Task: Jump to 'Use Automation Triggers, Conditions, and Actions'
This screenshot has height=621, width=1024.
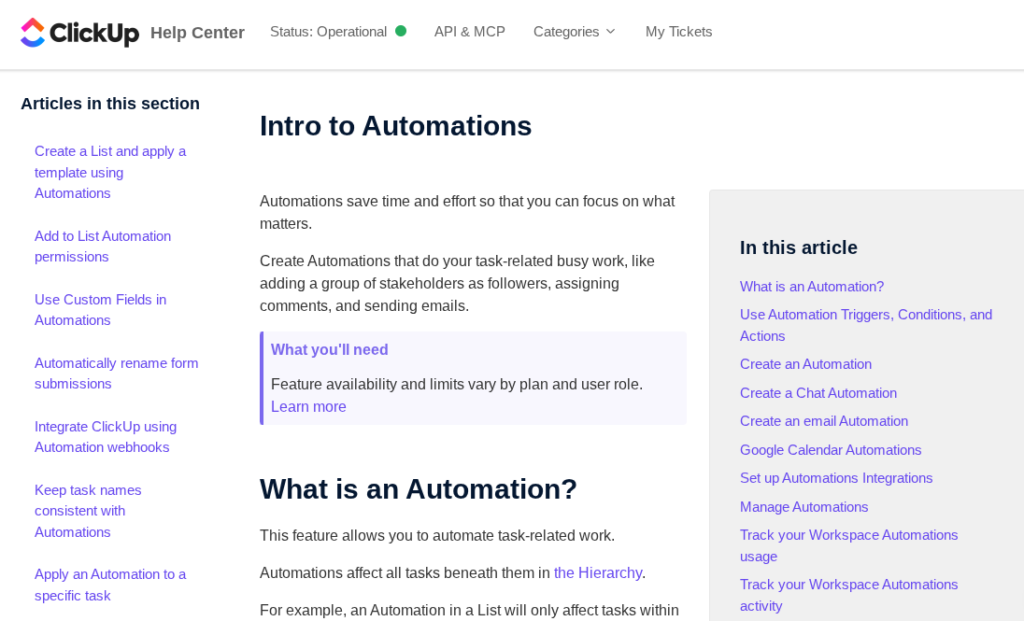Action: [866, 325]
